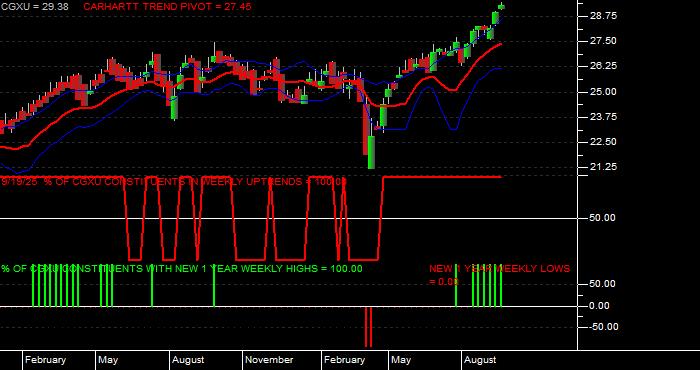Click the -50.00 axis label

[603, 327]
